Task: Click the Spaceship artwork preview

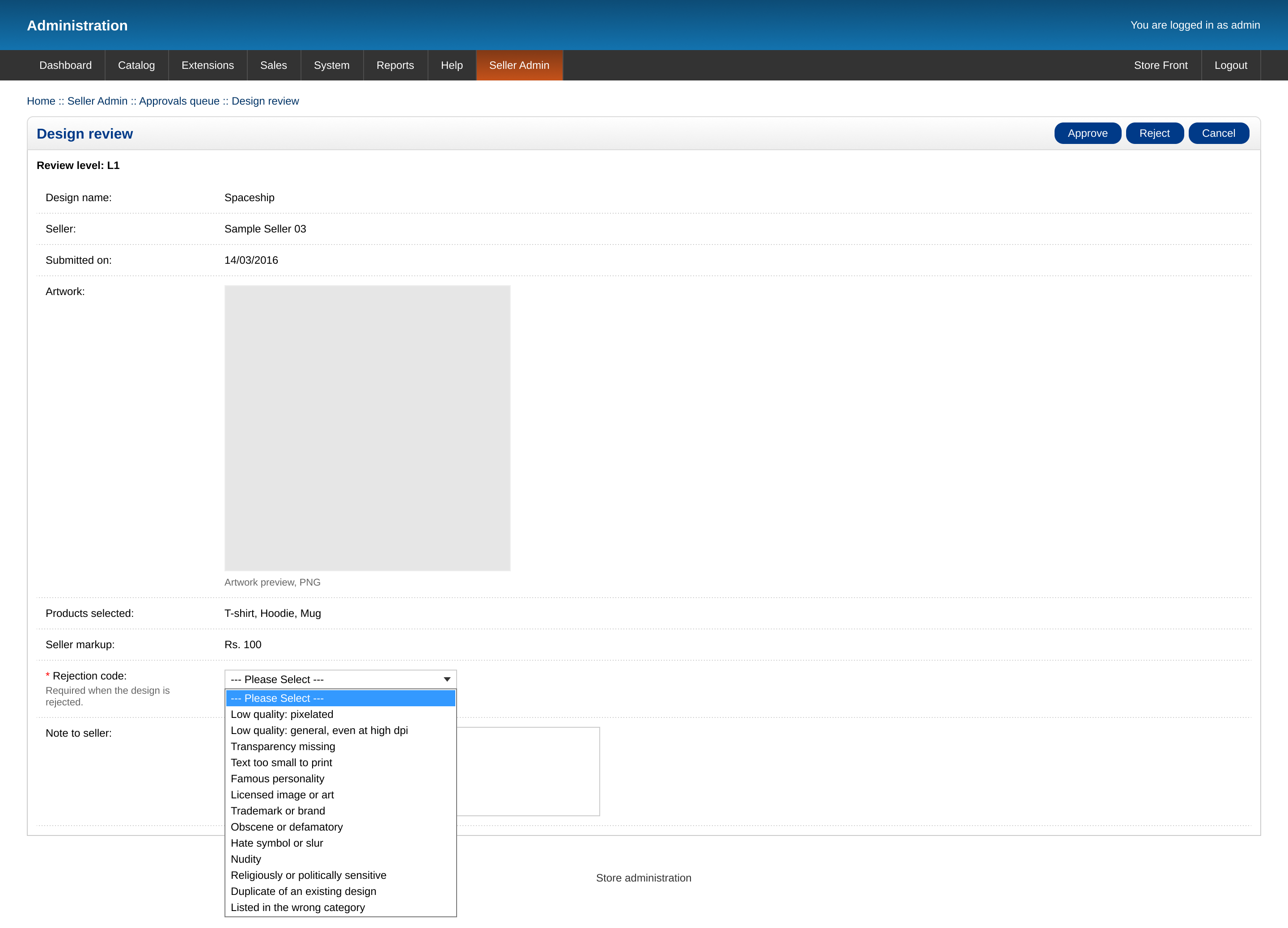Action: click(368, 428)
